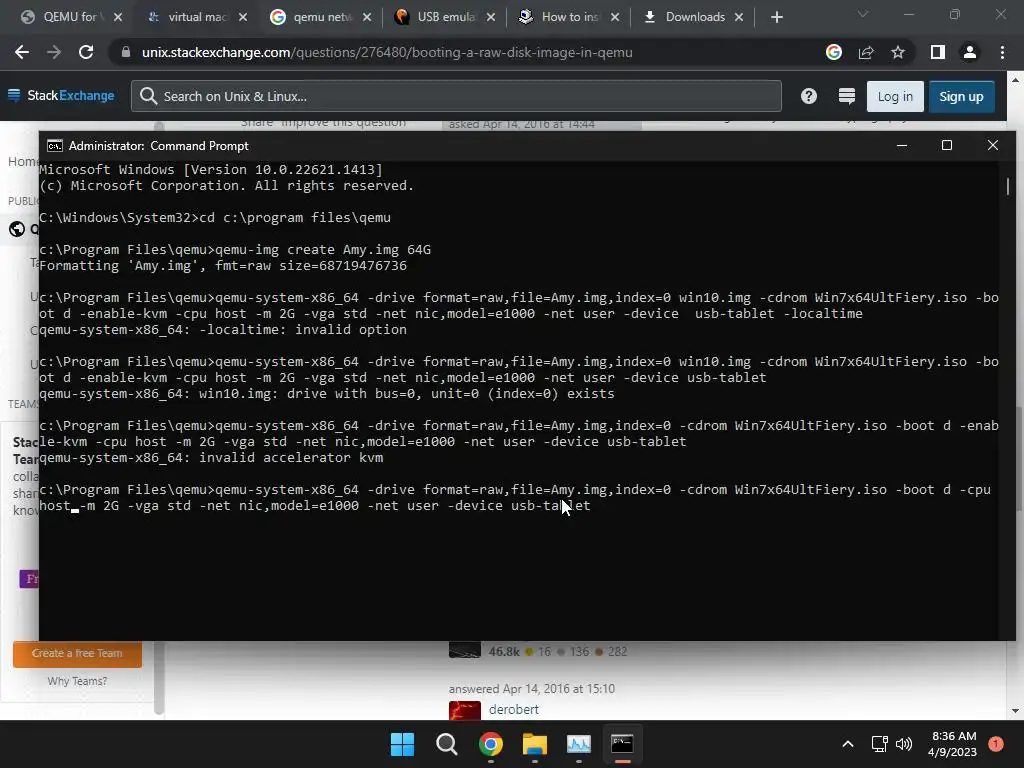Open the Chrome profile icon

coord(970,52)
